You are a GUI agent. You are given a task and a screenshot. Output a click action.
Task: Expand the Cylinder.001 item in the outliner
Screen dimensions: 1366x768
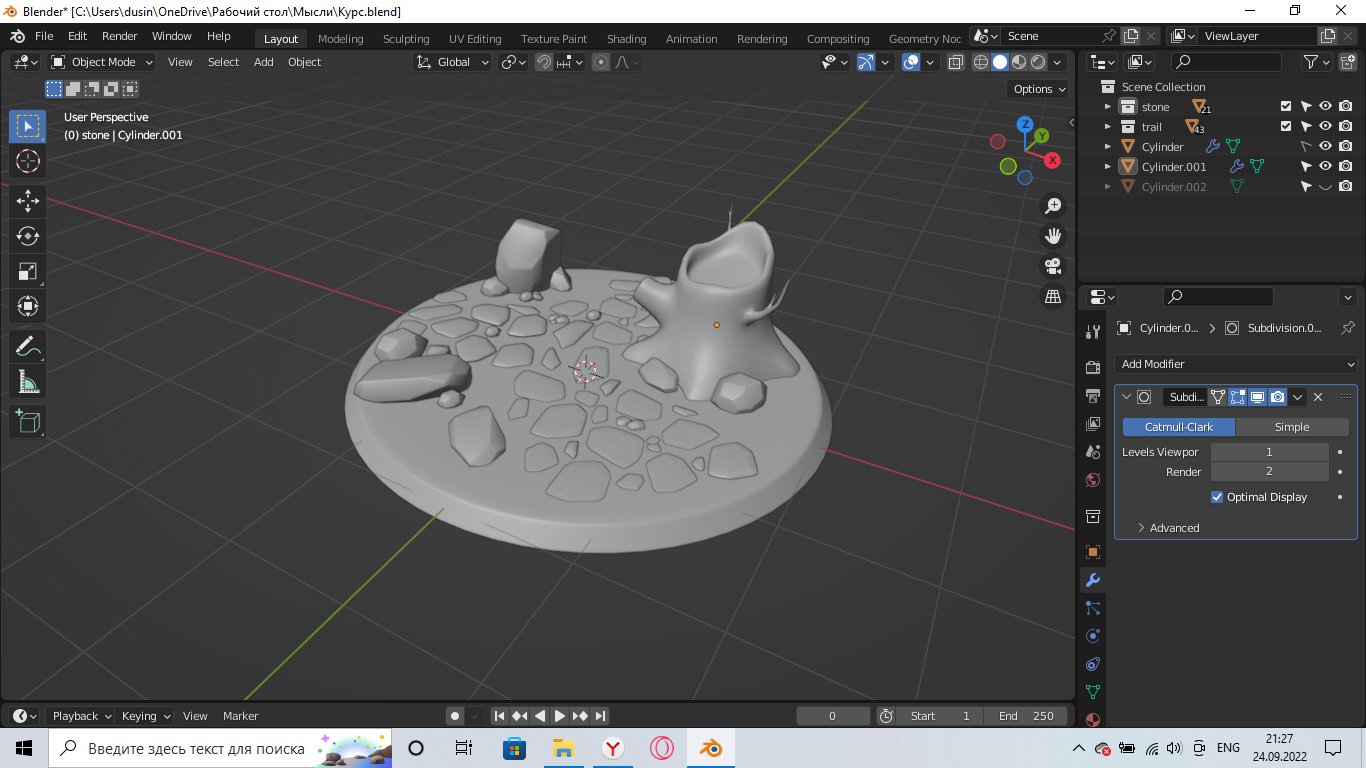click(x=1110, y=166)
